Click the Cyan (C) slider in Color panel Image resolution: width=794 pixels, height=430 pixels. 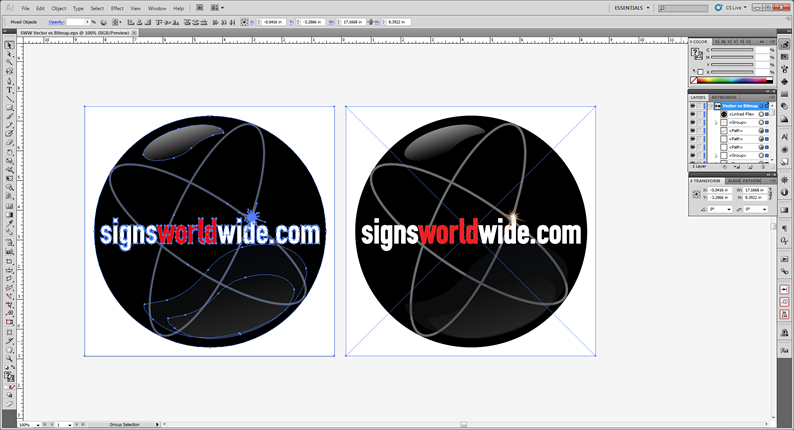(732, 50)
